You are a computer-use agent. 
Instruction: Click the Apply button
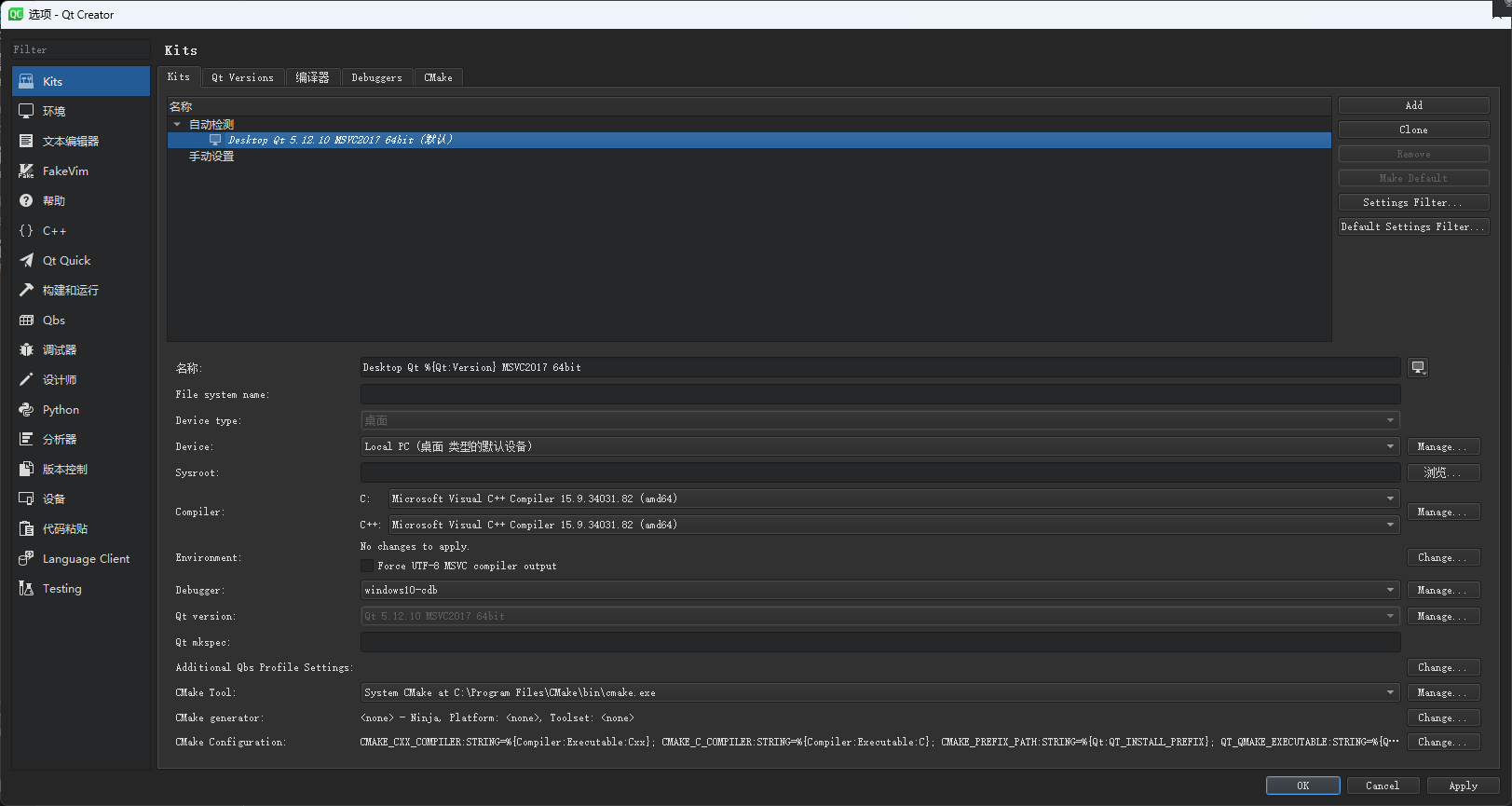pyautogui.click(x=1463, y=786)
